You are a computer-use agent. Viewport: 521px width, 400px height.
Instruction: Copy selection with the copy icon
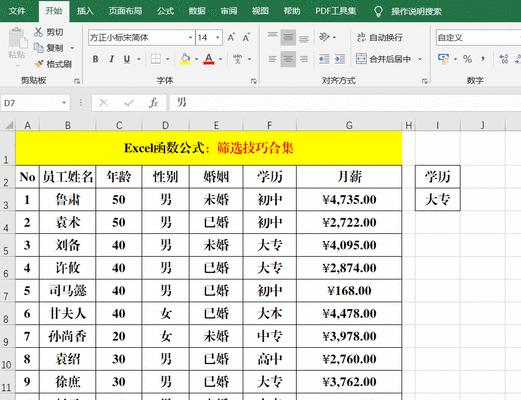pyautogui.click(x=39, y=48)
